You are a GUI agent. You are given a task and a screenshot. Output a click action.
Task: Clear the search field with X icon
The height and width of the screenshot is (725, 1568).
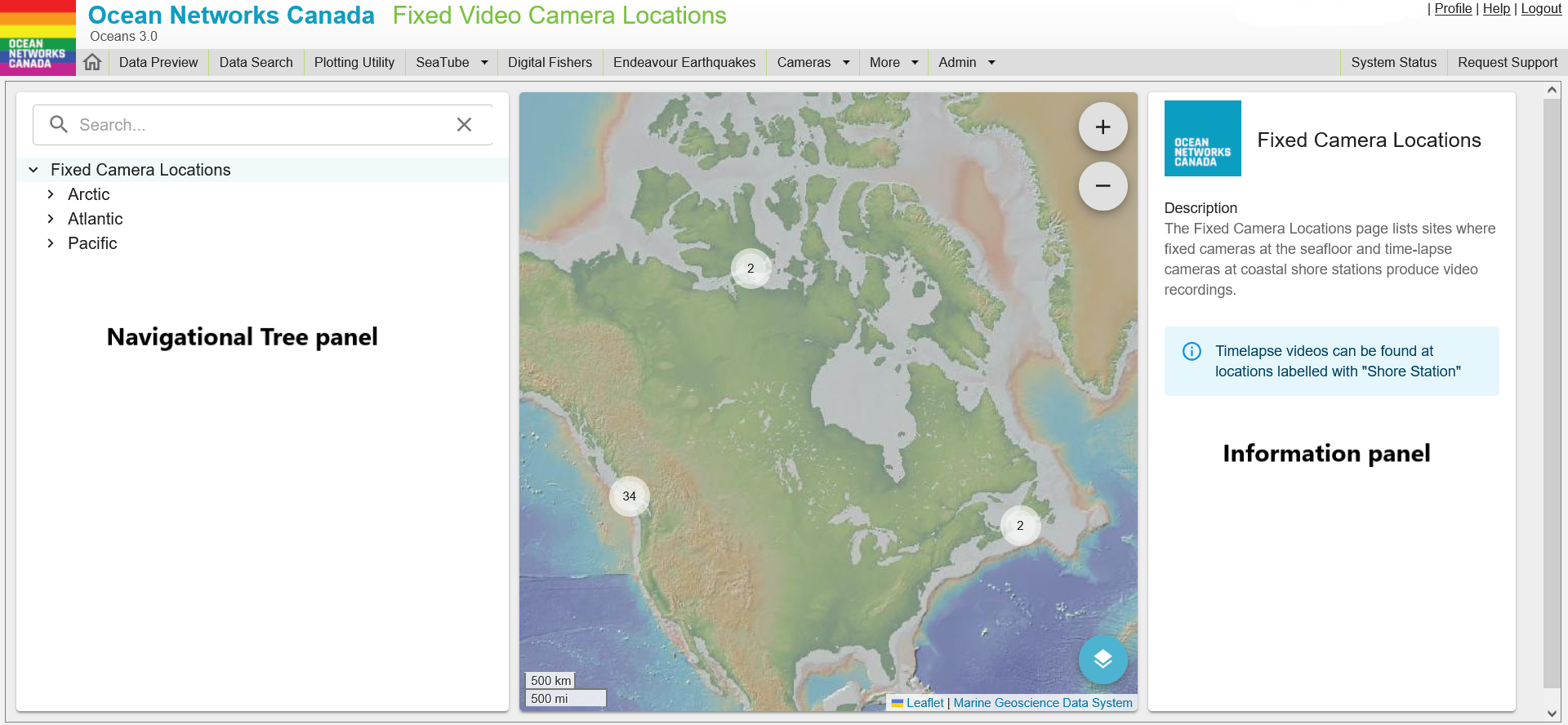(x=464, y=124)
